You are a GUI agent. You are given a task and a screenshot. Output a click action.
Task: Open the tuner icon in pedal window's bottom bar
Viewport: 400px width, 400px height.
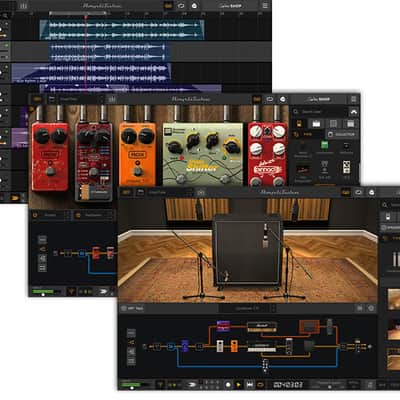tap(71, 292)
